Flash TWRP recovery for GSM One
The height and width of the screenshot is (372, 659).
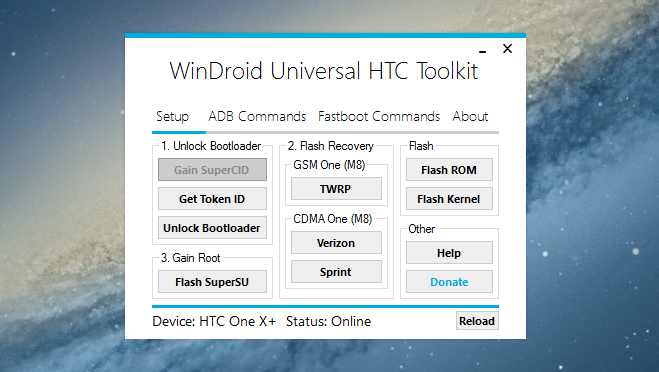[x=336, y=189]
